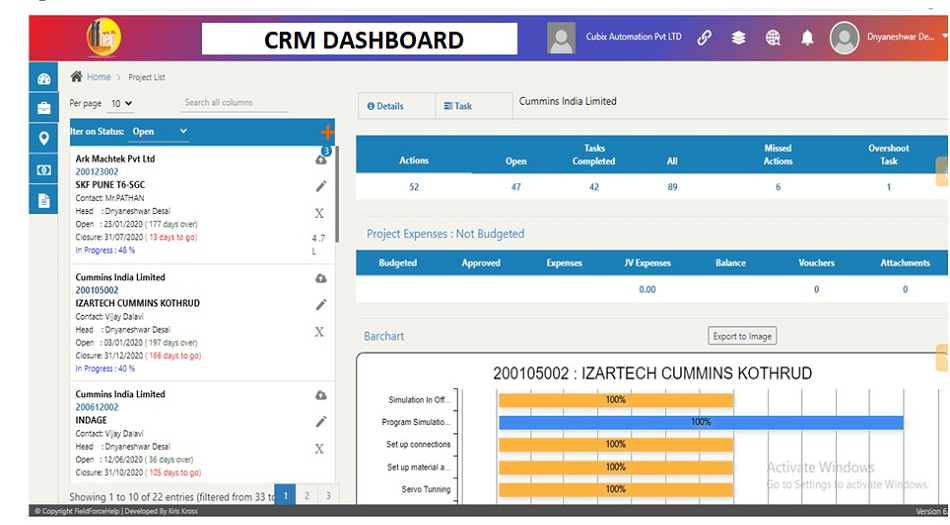Click the Cubix Automation company avatar
Viewport: 950px width, 525px height.
[561, 38]
